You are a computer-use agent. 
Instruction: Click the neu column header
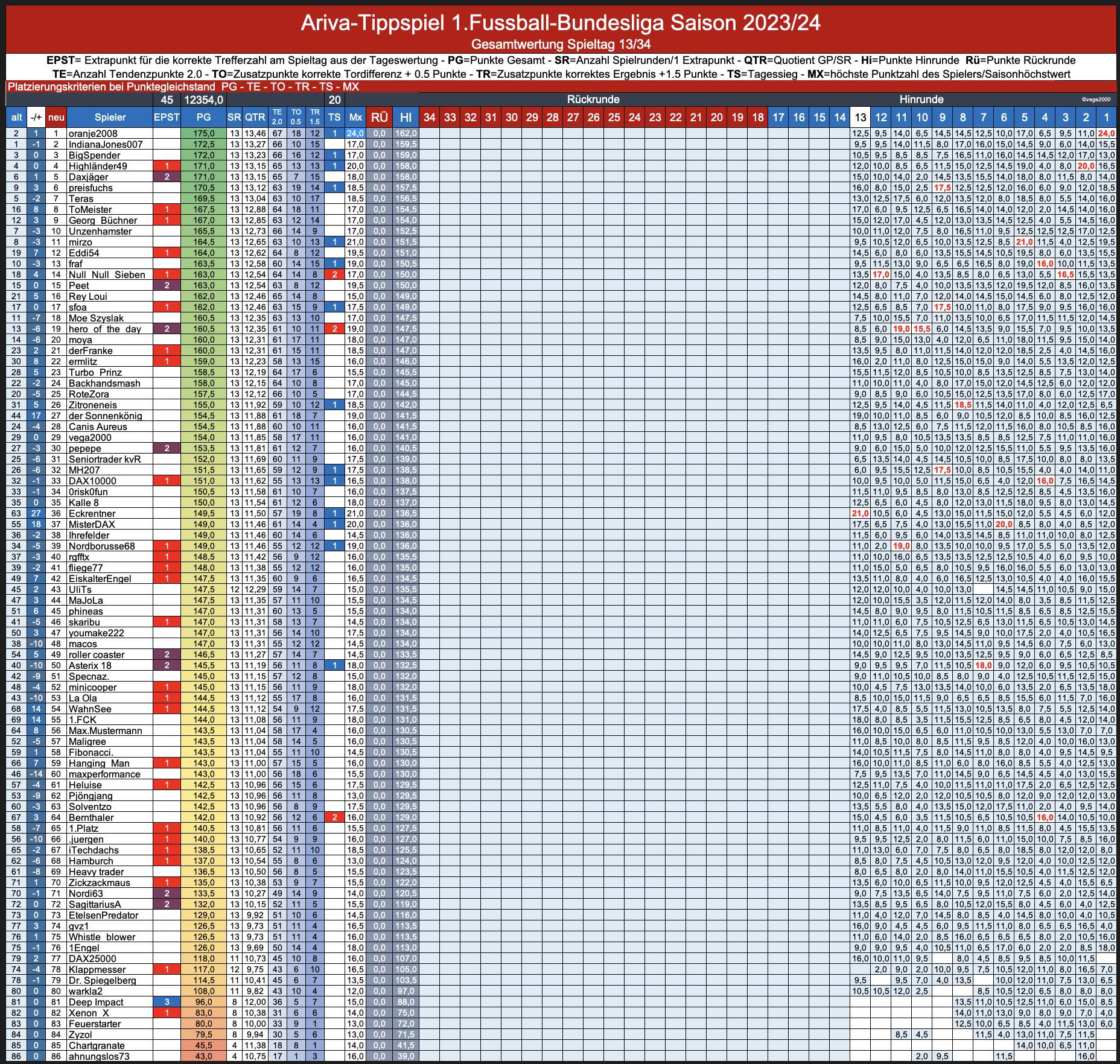pos(56,117)
